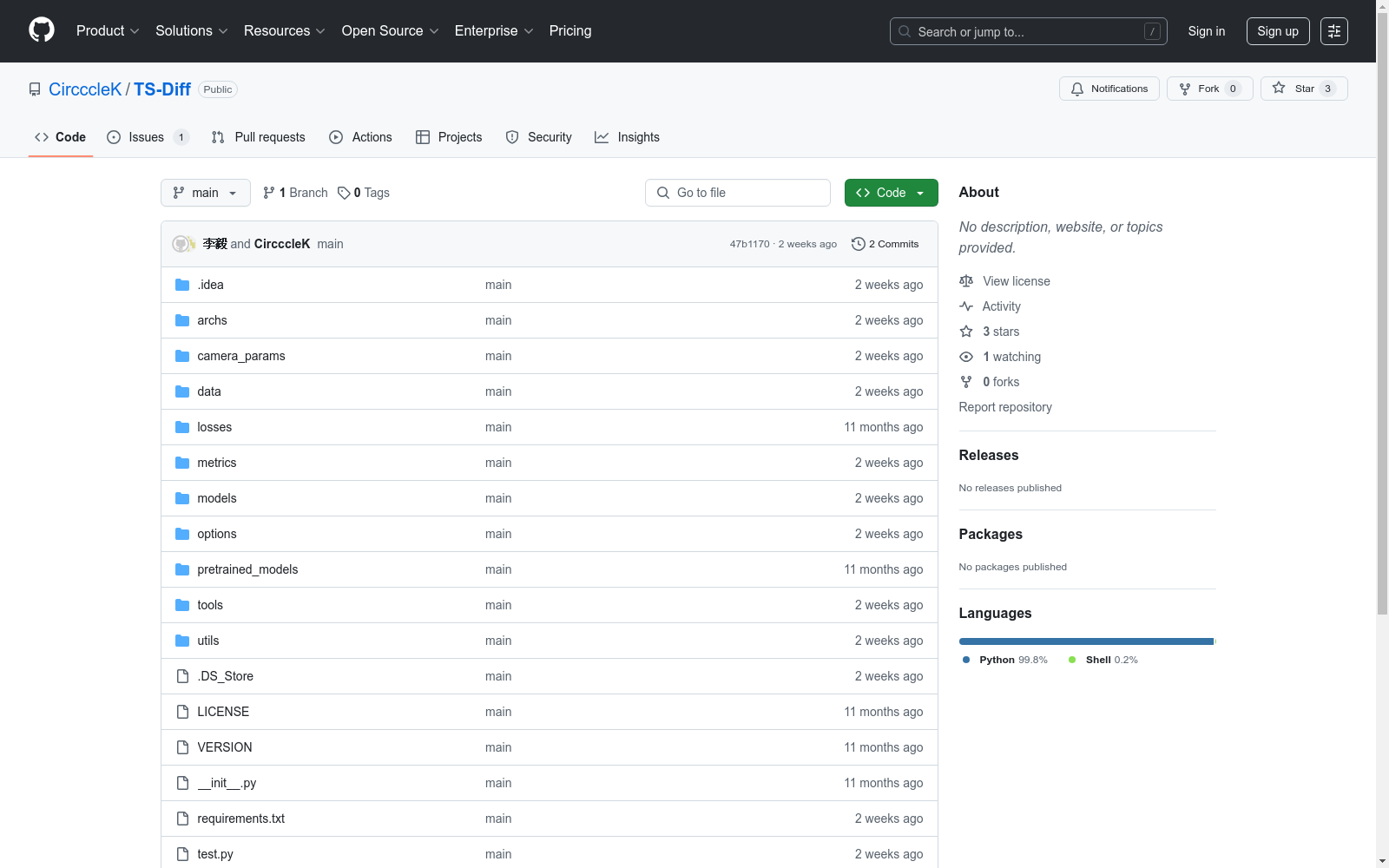Open the VERSION file
The width and height of the screenshot is (1389, 868).
225,747
